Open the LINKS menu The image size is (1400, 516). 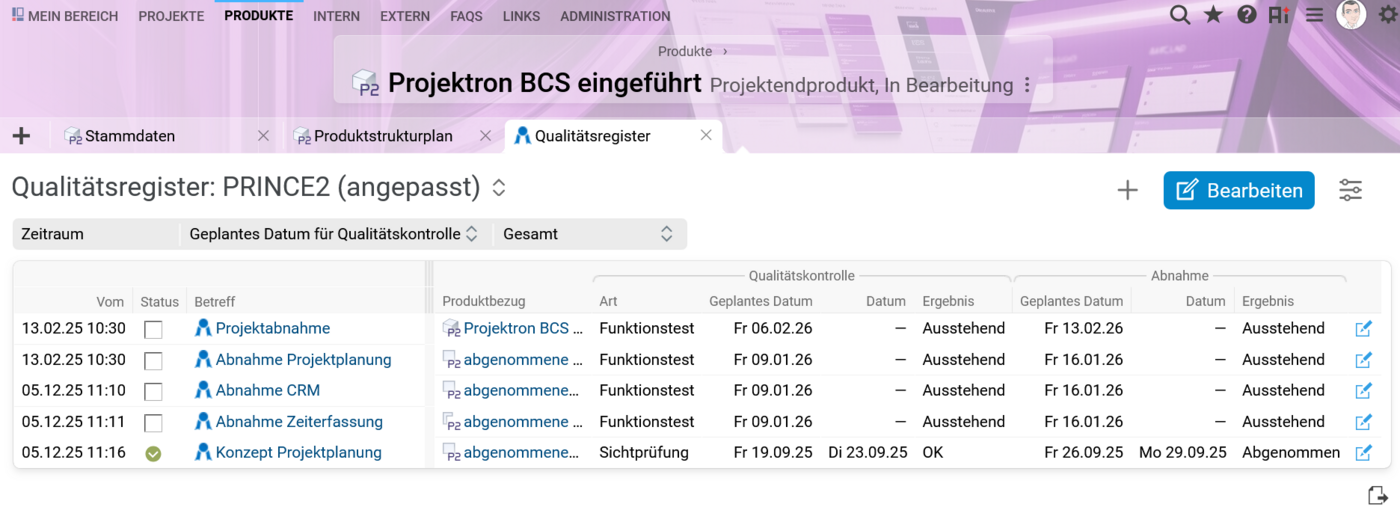[x=521, y=16]
